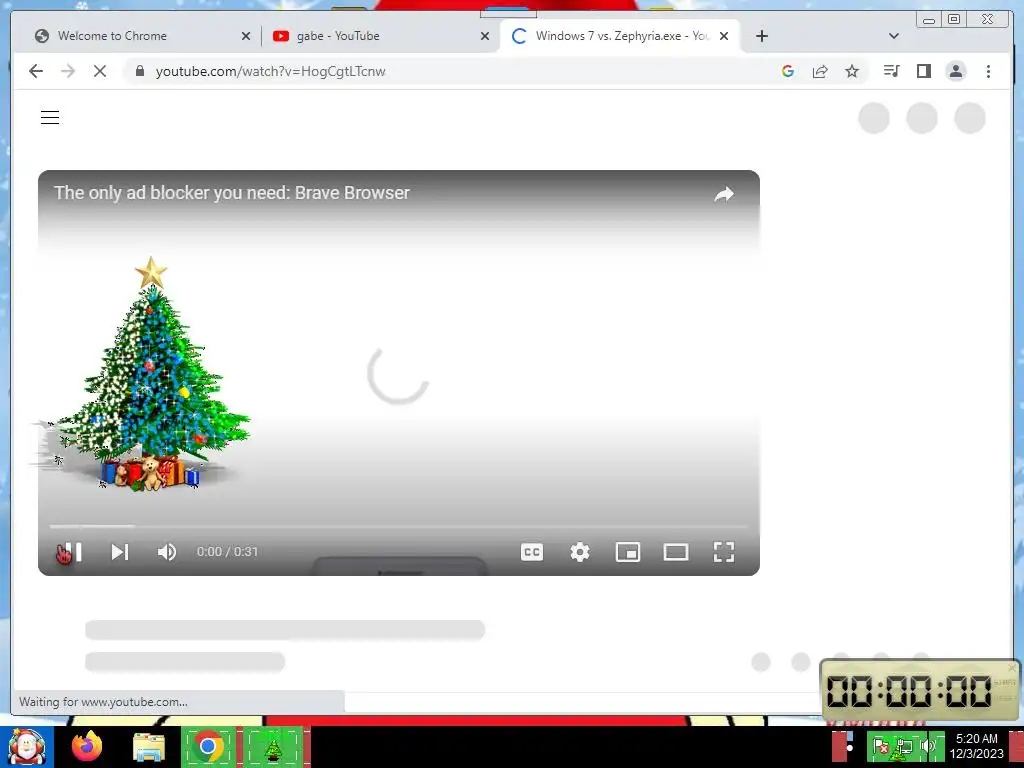Open File Explorer from taskbar
1024x768 pixels.
(149, 746)
